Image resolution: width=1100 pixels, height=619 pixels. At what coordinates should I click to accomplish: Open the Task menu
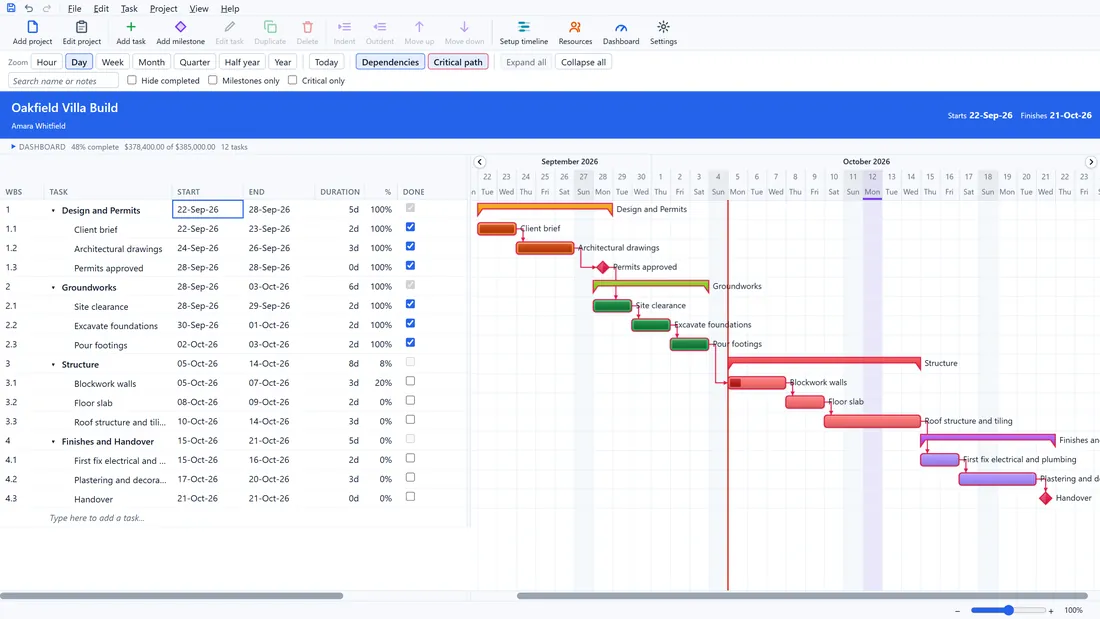click(x=129, y=8)
